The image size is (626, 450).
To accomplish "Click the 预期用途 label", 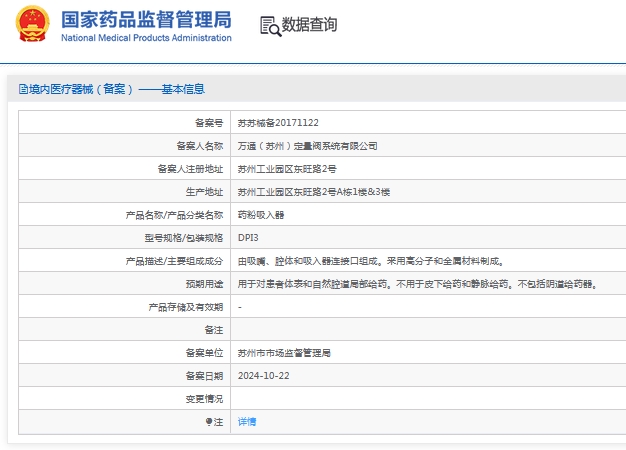I will point(204,284).
